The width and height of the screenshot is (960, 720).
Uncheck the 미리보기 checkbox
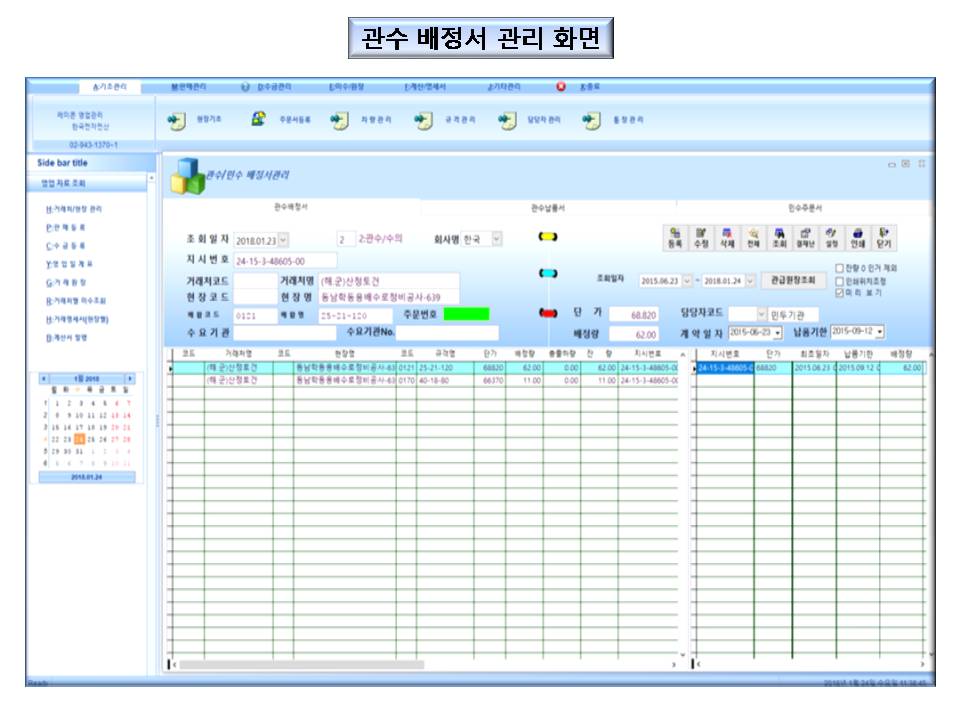pos(839,293)
